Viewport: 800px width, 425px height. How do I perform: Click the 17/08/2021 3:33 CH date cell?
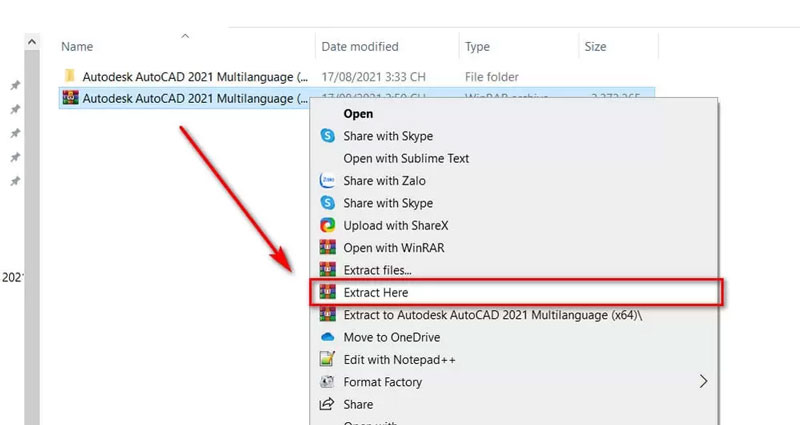pos(373,77)
